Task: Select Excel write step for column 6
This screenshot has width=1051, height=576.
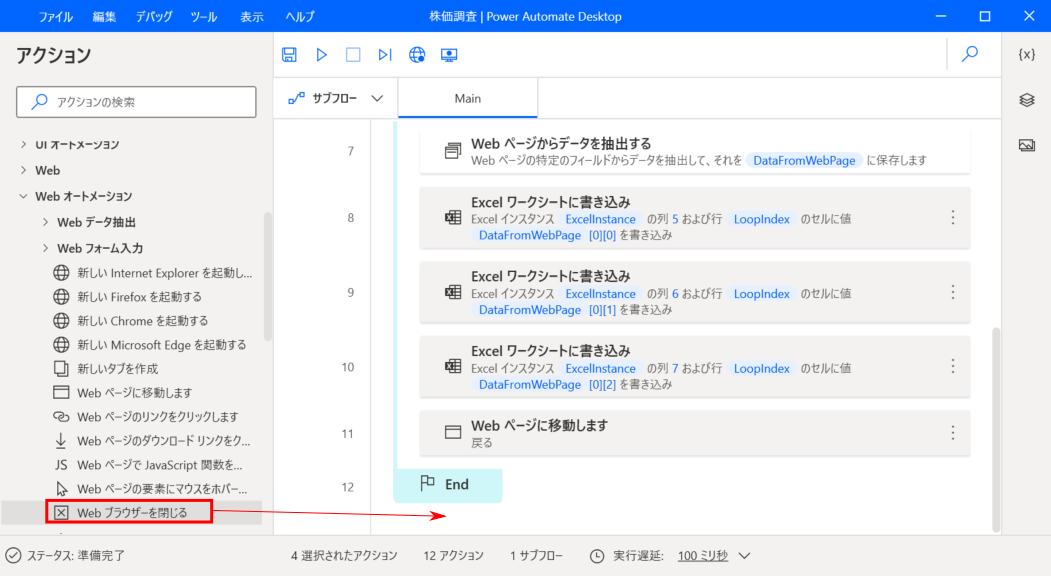Action: 694,292
